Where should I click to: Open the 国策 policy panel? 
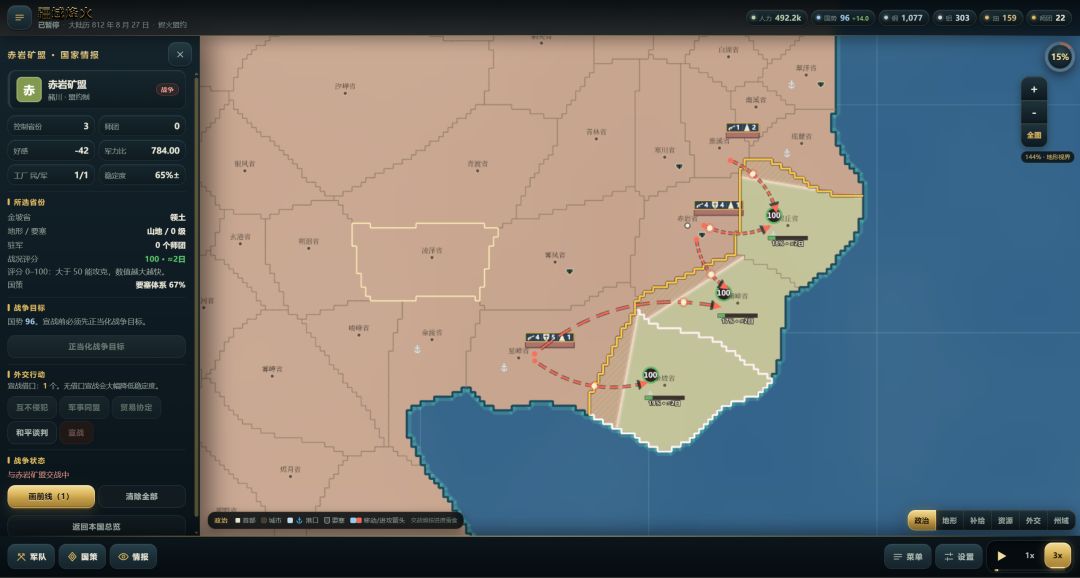[x=82, y=557]
